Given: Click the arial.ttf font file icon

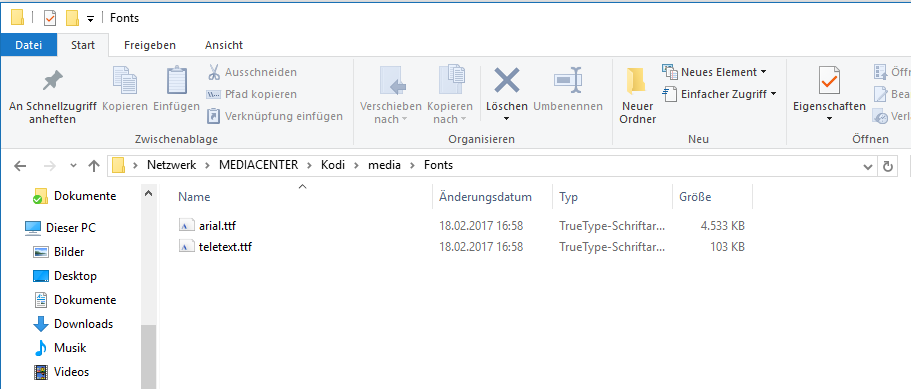Looking at the screenshot, I should point(185,226).
